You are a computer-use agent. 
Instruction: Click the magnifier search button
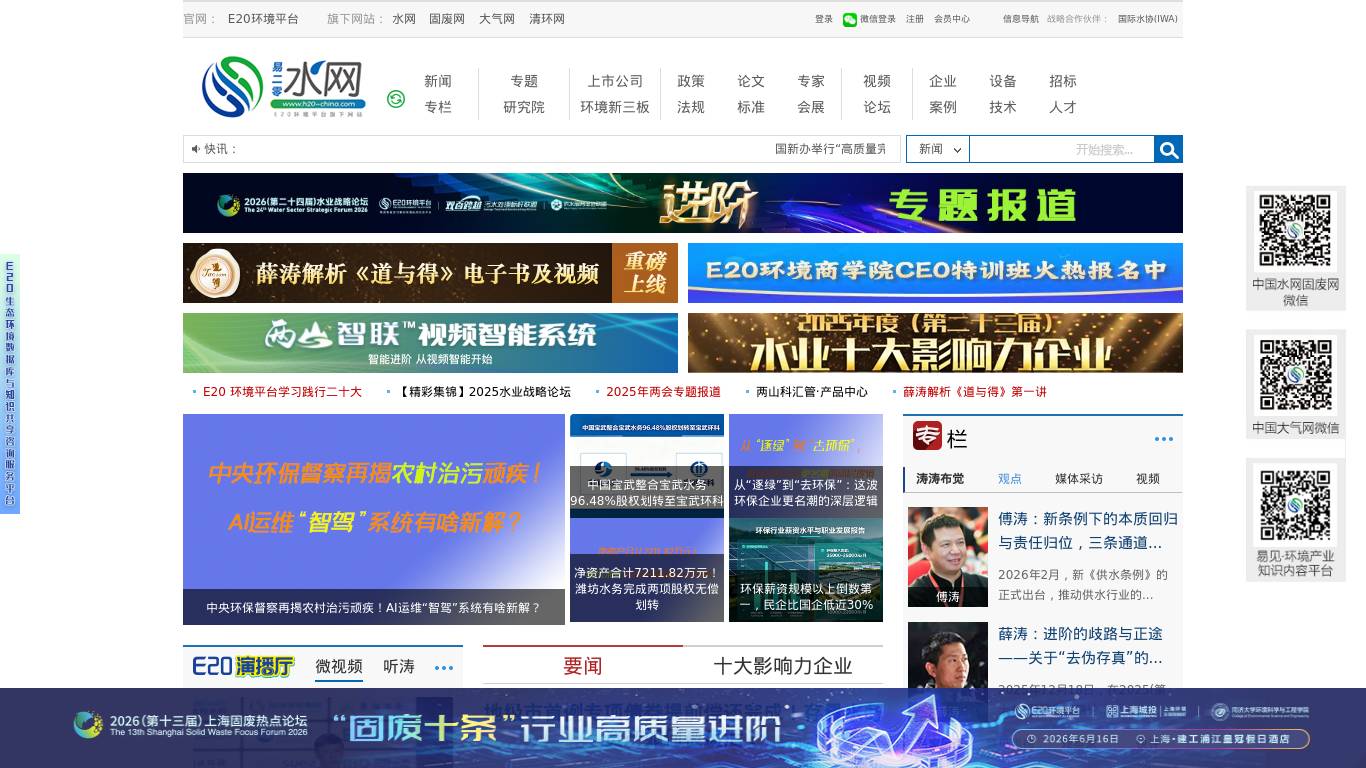click(x=1168, y=149)
